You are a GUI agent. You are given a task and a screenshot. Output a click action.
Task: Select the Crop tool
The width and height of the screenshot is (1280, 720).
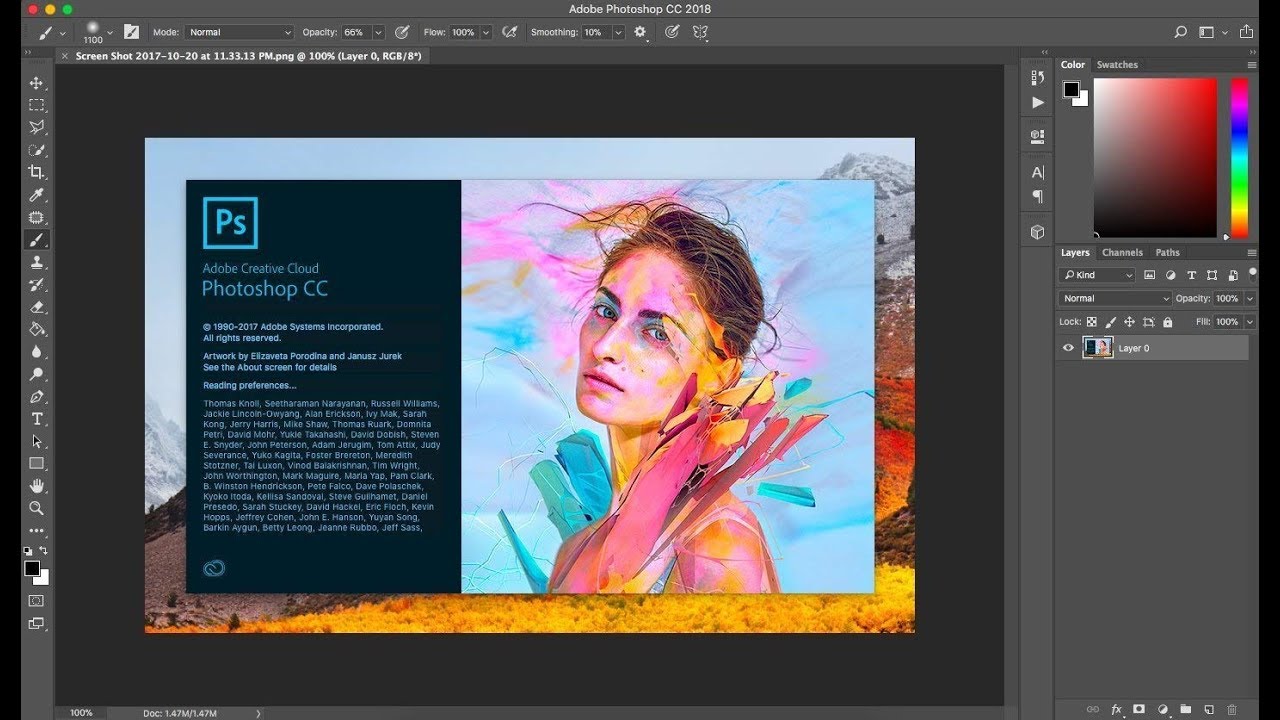click(37, 172)
